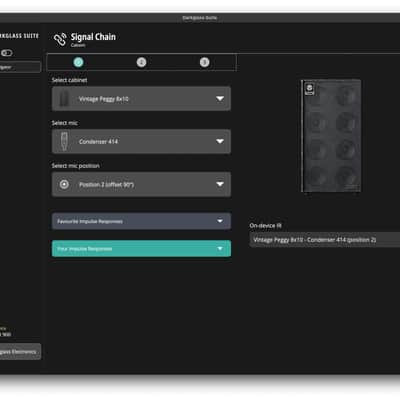Click the logo badge on cabinet image
This screenshot has height=400, width=400.
point(309,89)
